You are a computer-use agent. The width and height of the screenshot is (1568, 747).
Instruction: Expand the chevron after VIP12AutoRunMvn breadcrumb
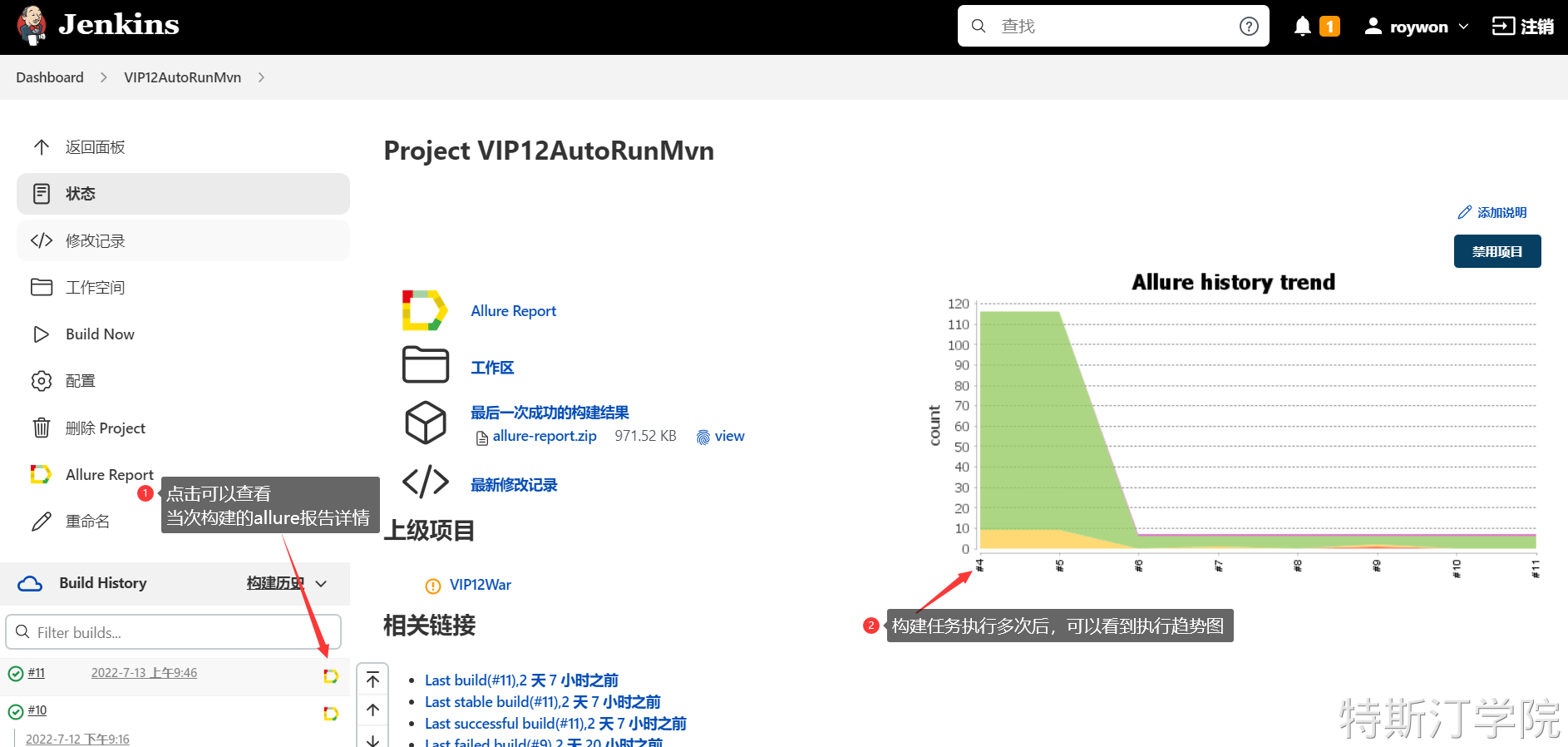click(261, 77)
